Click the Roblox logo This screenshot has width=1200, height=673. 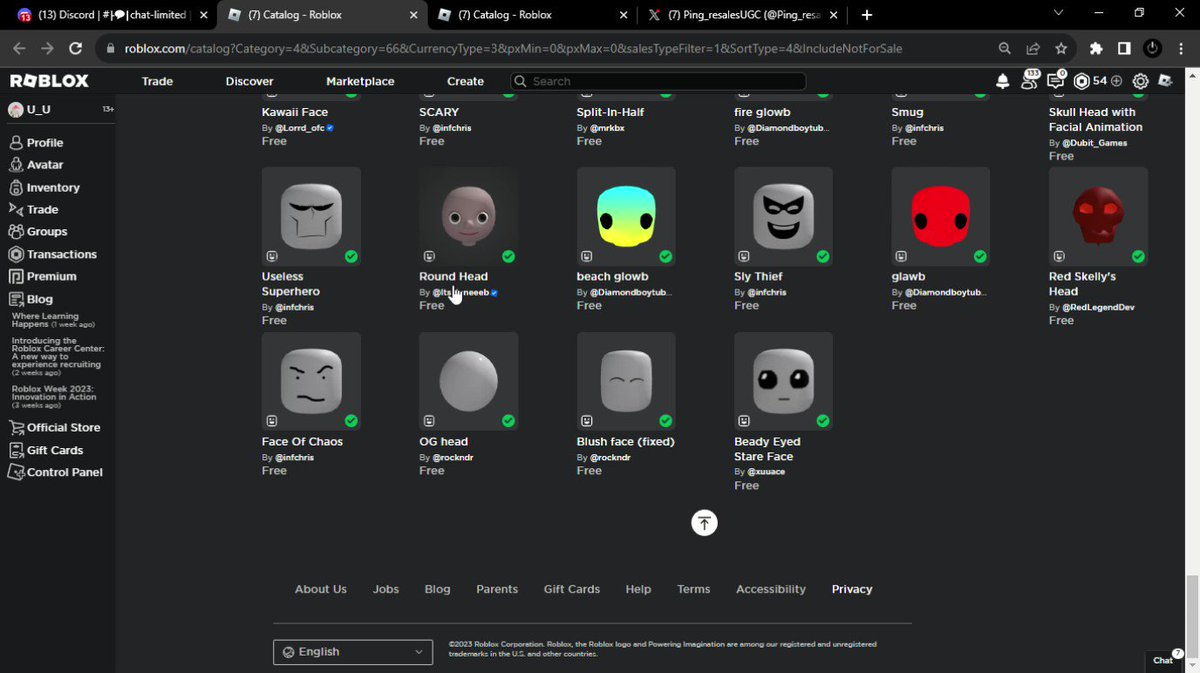[x=49, y=81]
